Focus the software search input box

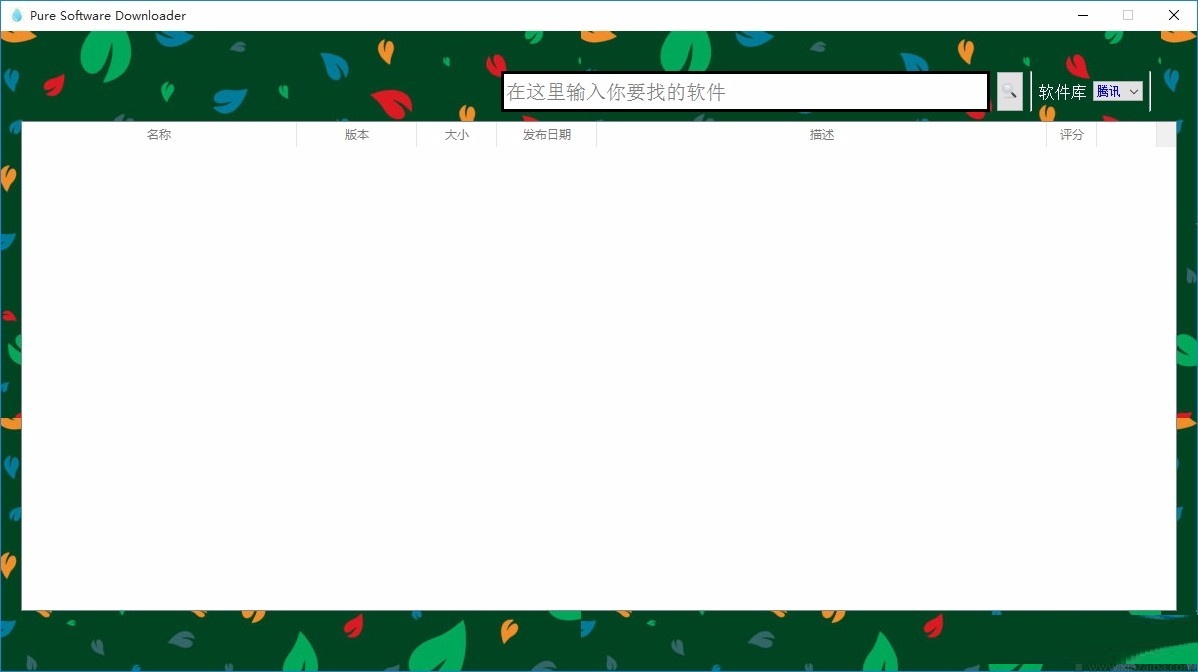pos(744,92)
